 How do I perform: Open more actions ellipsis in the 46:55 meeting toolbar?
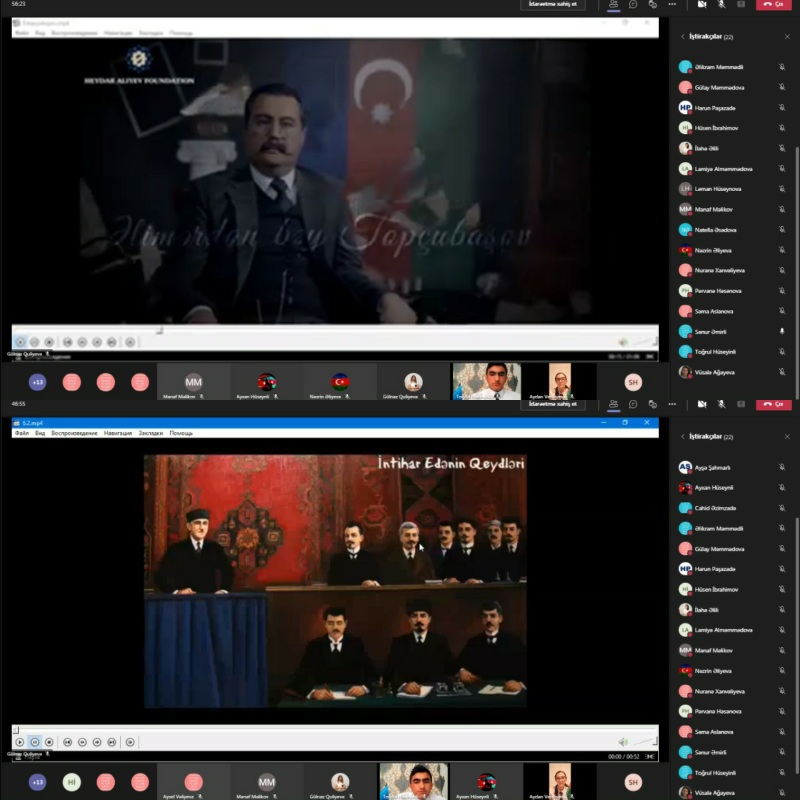tap(672, 404)
